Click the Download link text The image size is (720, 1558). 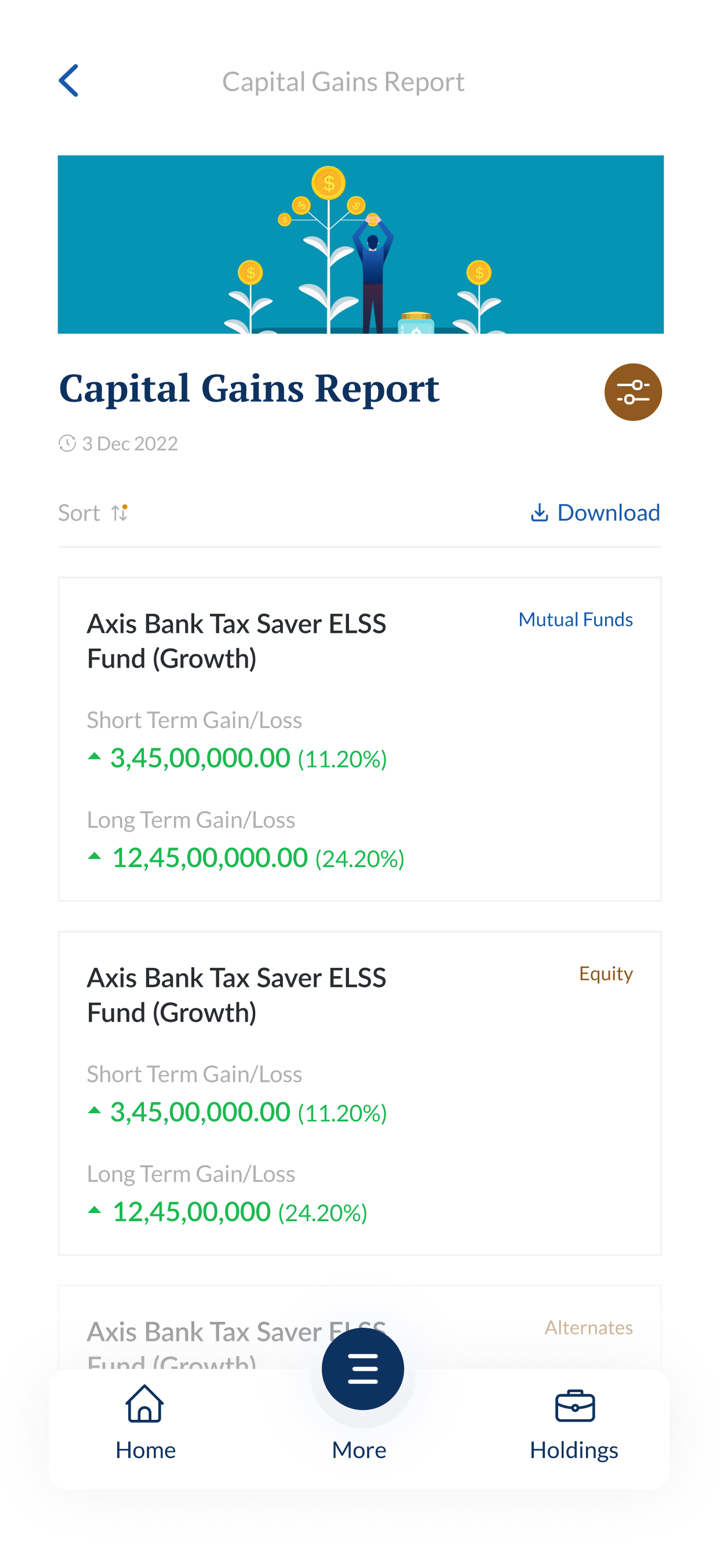point(608,513)
